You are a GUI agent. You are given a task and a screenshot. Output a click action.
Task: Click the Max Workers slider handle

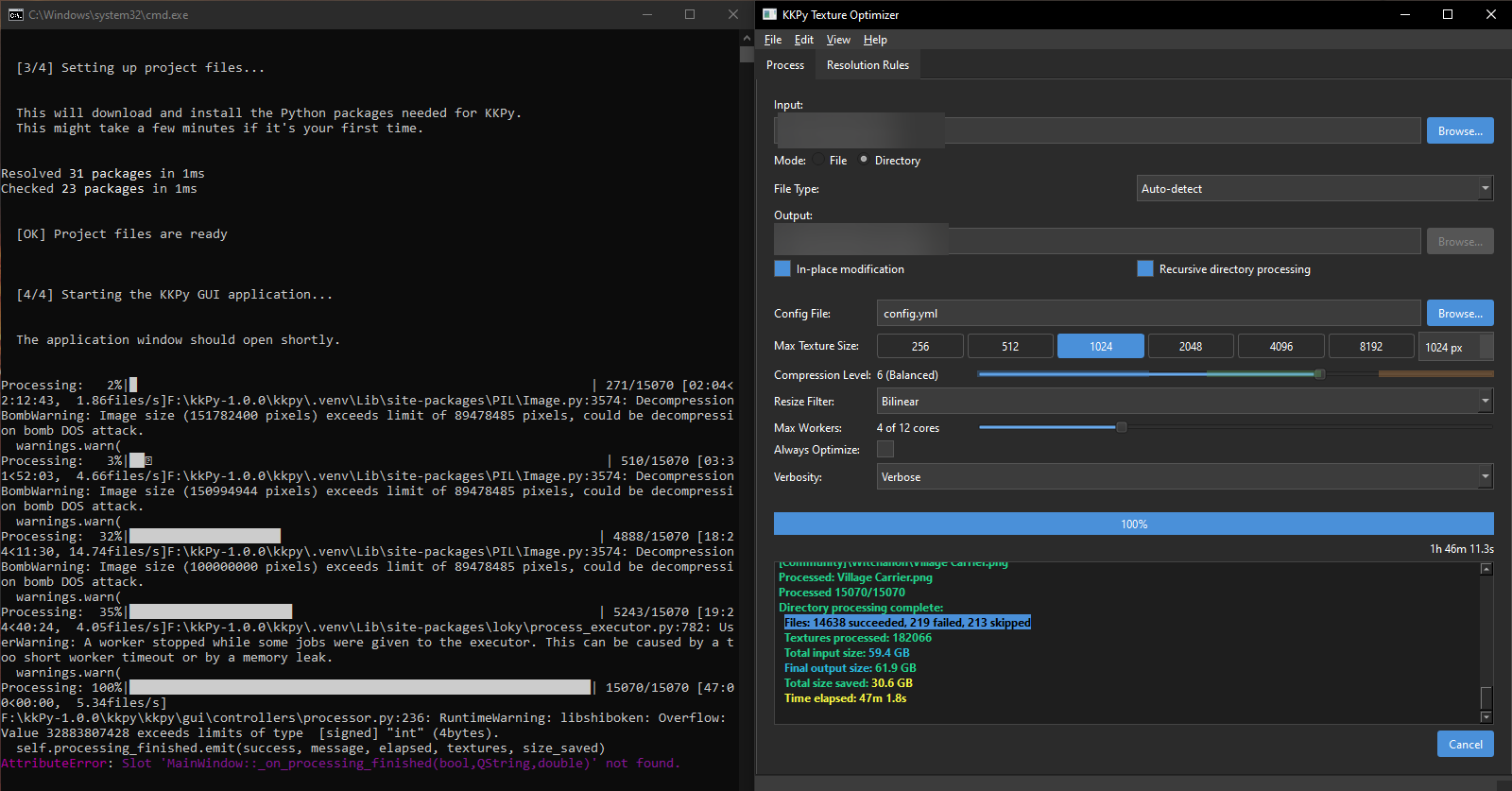[x=1122, y=427]
